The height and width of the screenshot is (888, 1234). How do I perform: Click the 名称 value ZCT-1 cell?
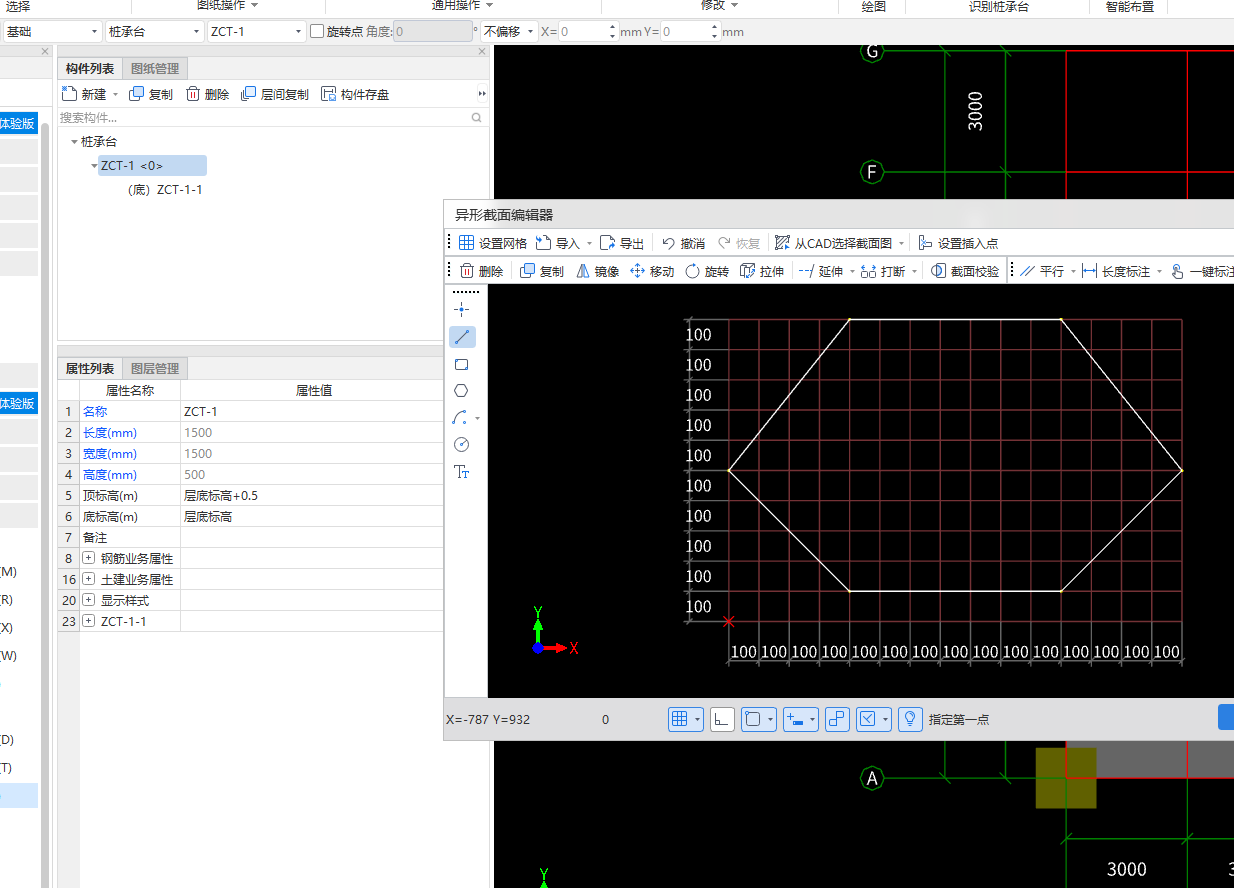click(313, 411)
